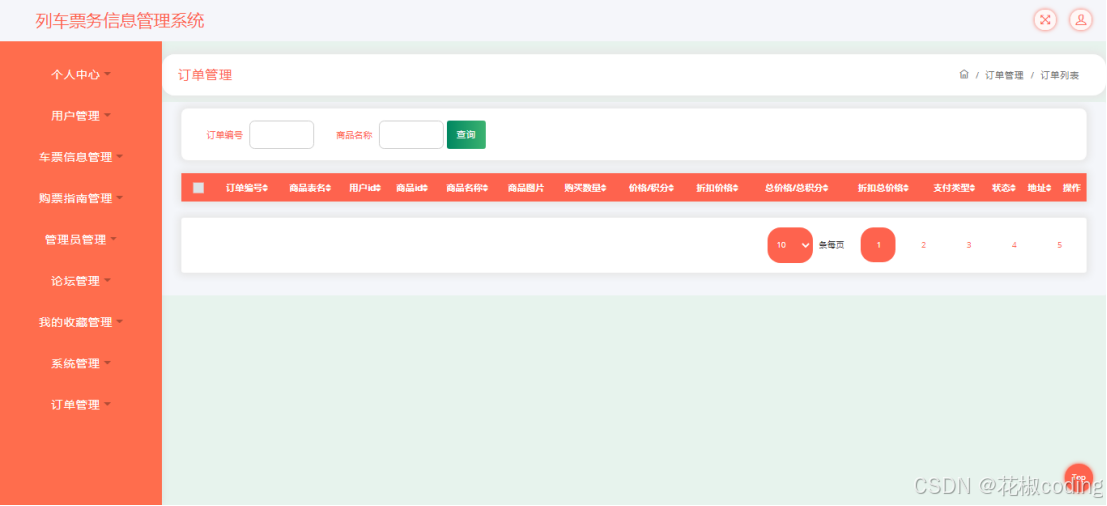Screen dimensions: 1107x506
Task: Focus the 商品名称 search input field
Action: (411, 135)
